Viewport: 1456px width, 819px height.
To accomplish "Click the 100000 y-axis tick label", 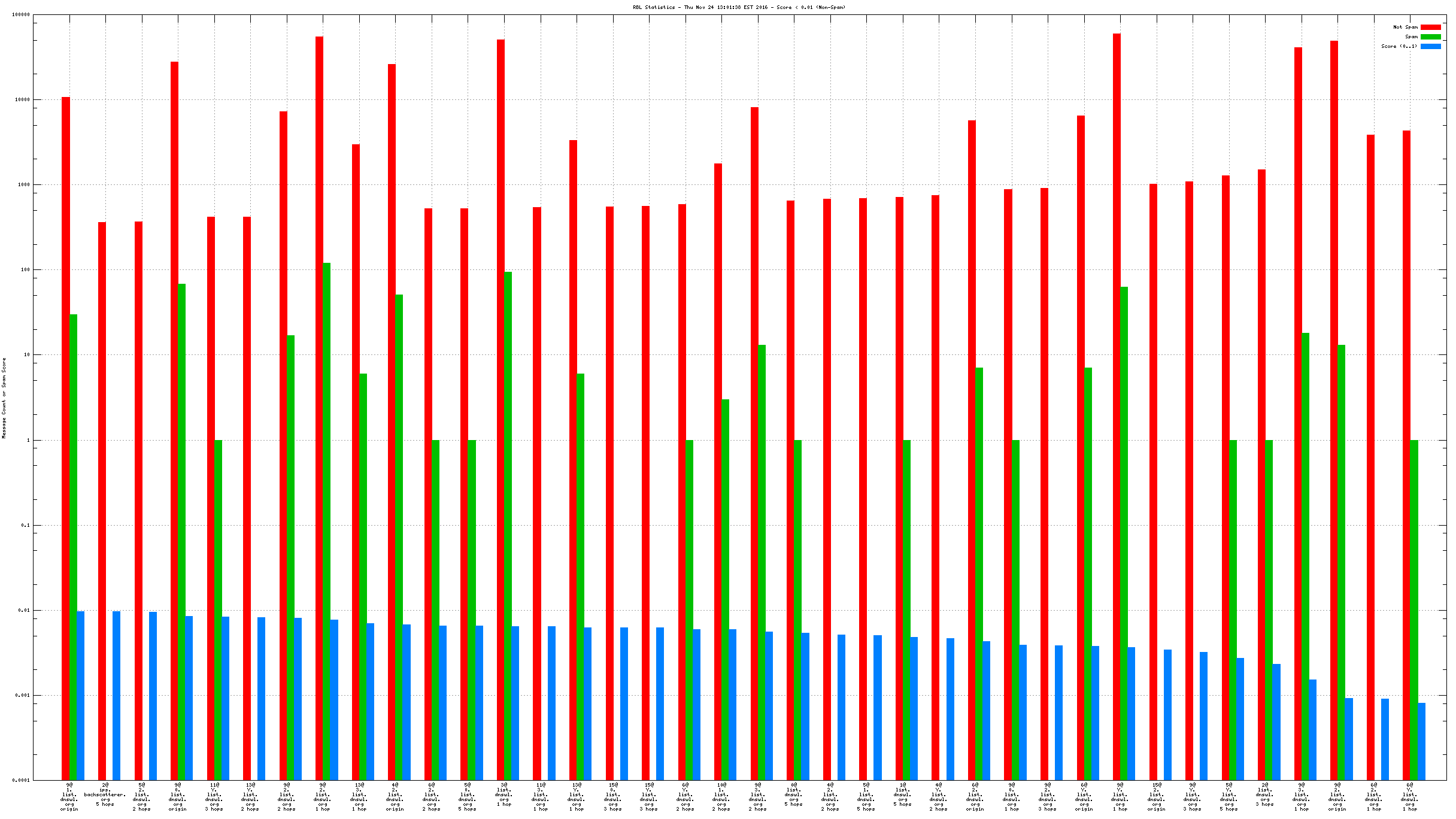I will pyautogui.click(x=21, y=15).
